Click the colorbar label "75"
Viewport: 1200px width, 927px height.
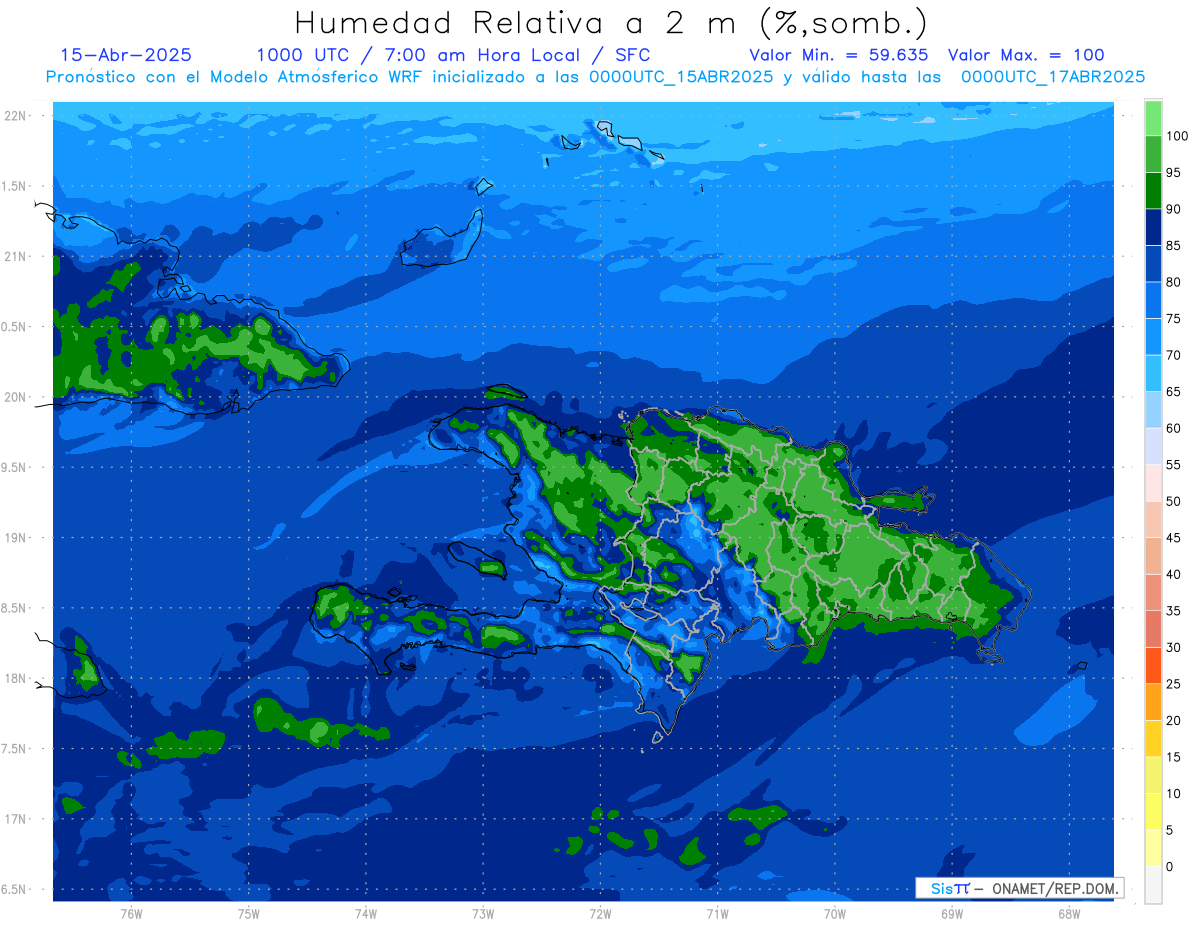[1173, 319]
